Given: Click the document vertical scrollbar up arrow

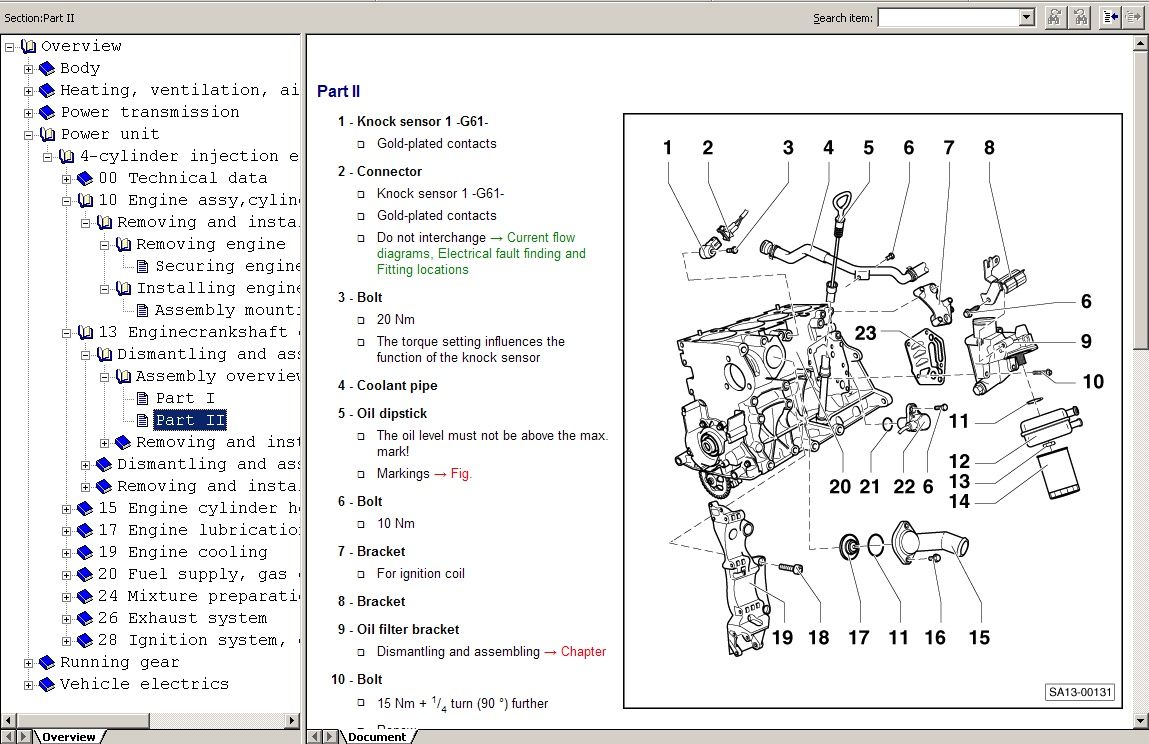Looking at the screenshot, I should pos(1141,43).
